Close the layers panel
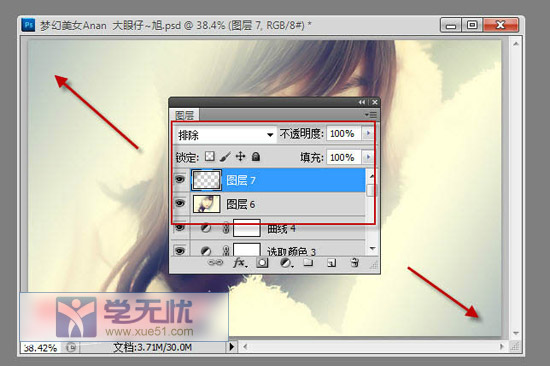This screenshot has height=366, width=550. (375, 102)
